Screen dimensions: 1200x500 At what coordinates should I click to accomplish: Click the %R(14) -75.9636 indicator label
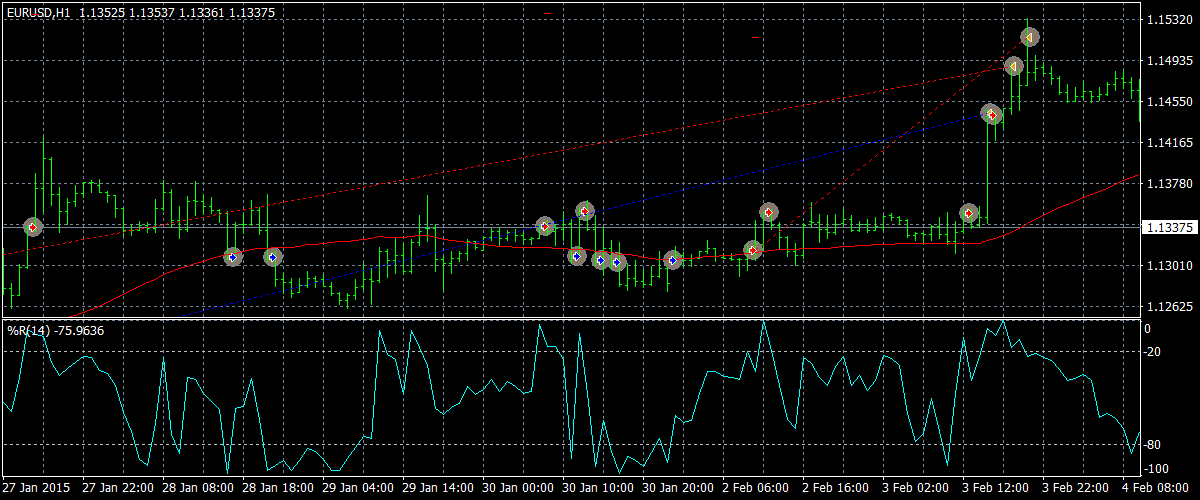[56, 330]
